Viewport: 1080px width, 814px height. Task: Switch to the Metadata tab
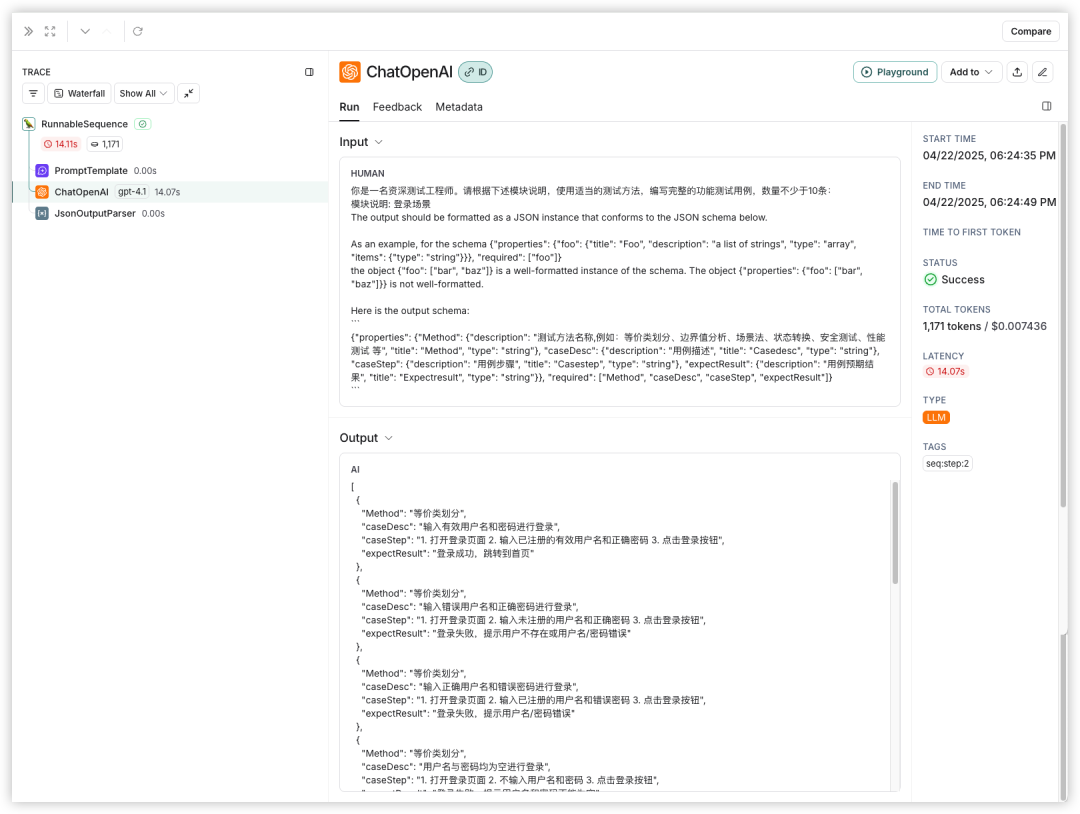(x=459, y=107)
